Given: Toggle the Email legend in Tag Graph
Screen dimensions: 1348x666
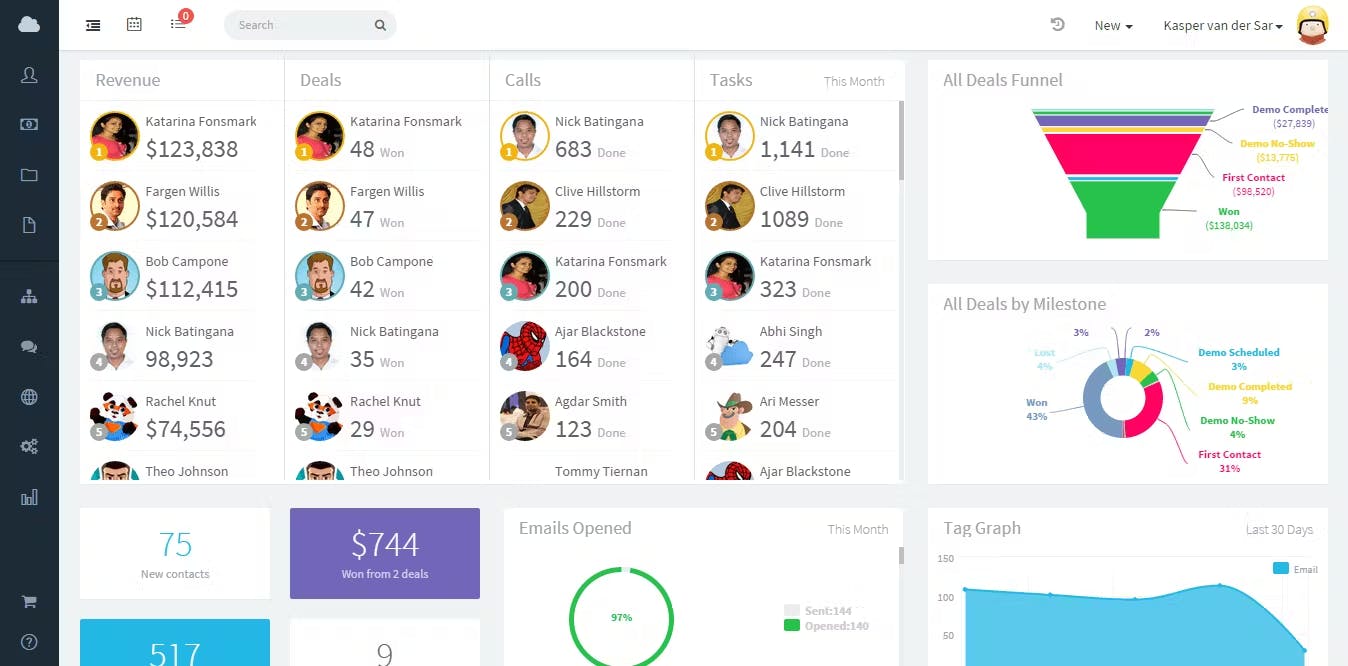Looking at the screenshot, I should [1295, 569].
